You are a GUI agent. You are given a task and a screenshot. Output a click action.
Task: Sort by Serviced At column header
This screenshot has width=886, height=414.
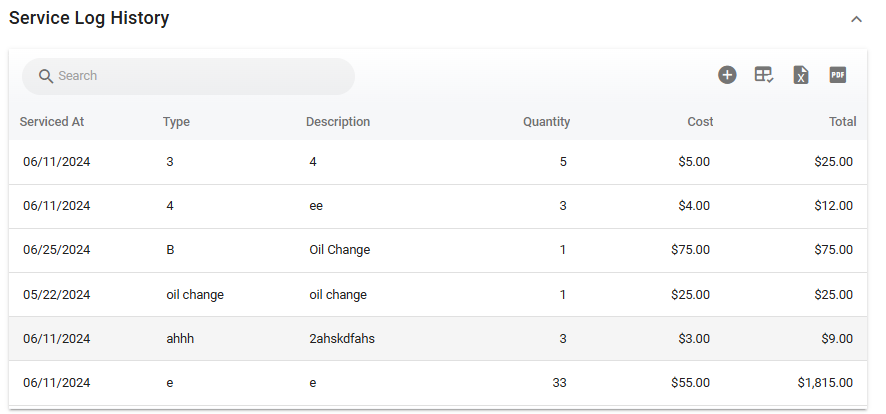click(52, 122)
